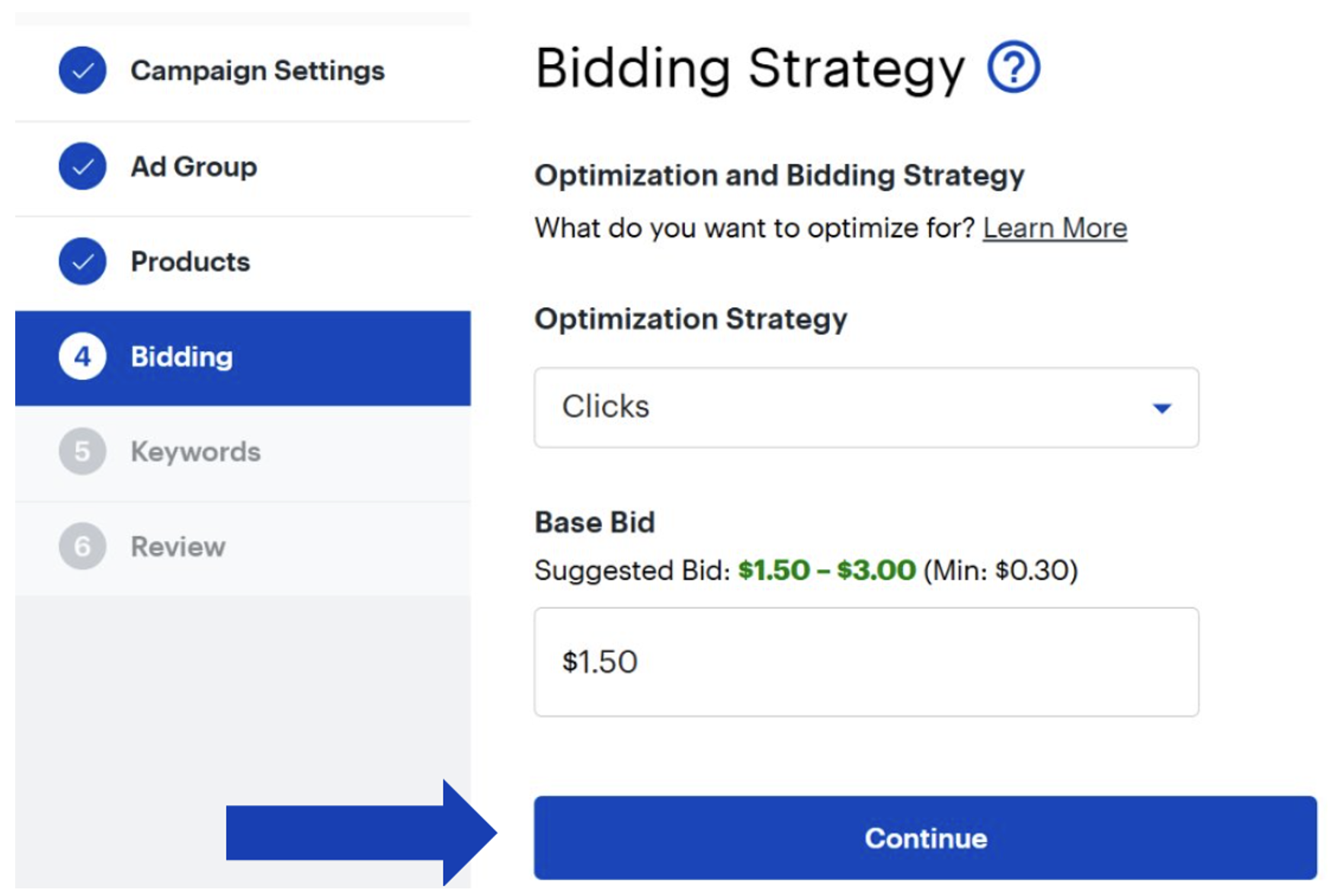Click the Products completed checkmark icon
The image size is (1329, 896).
82,261
